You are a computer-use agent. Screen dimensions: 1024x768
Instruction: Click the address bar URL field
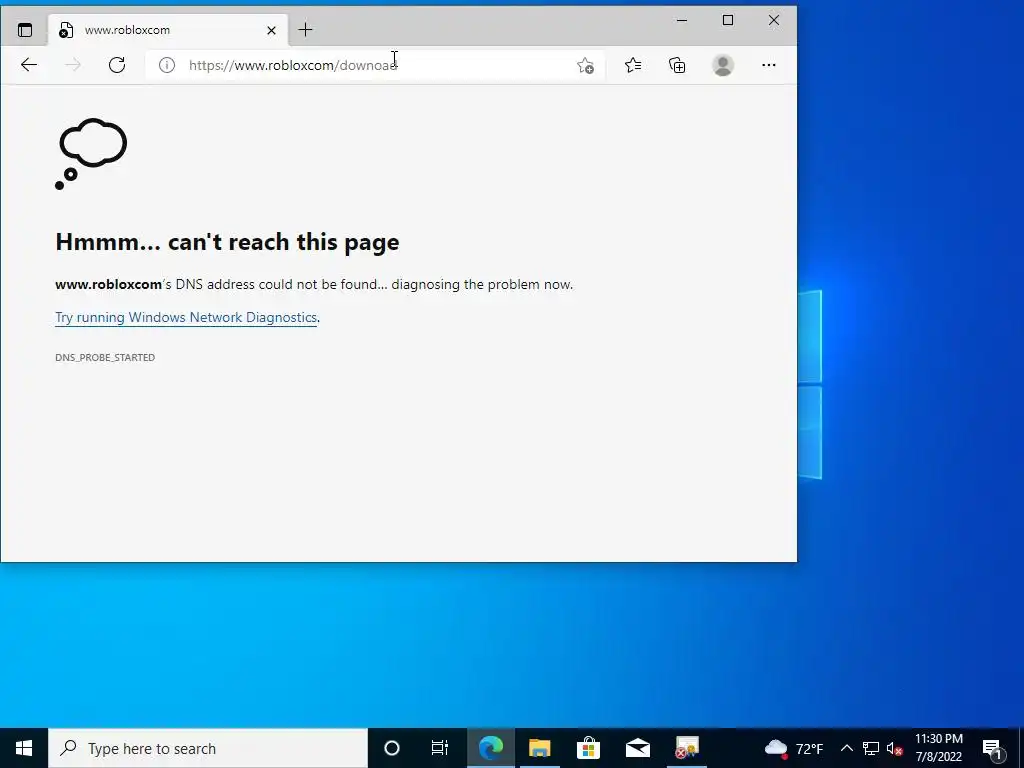pos(376,65)
